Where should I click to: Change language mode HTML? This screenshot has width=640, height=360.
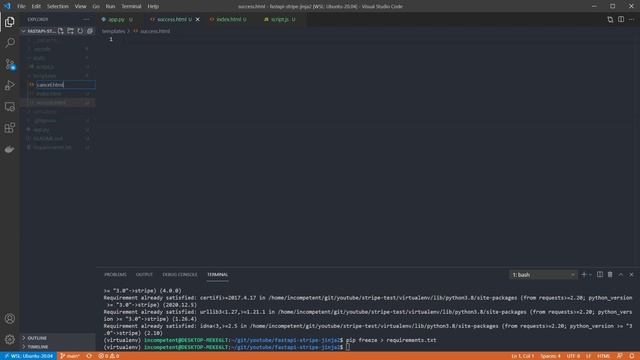[x=603, y=356]
